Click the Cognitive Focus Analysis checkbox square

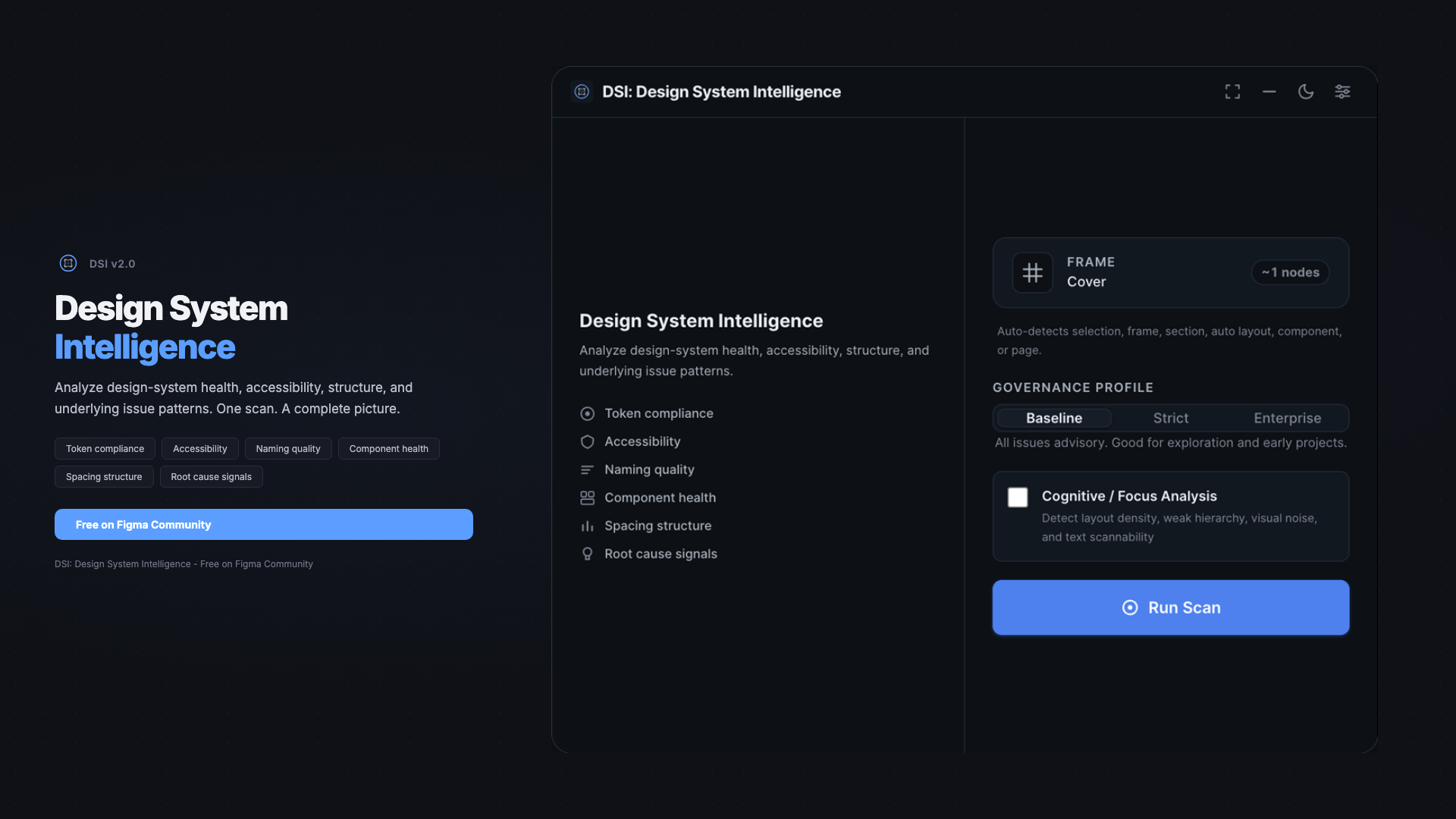pyautogui.click(x=1018, y=497)
